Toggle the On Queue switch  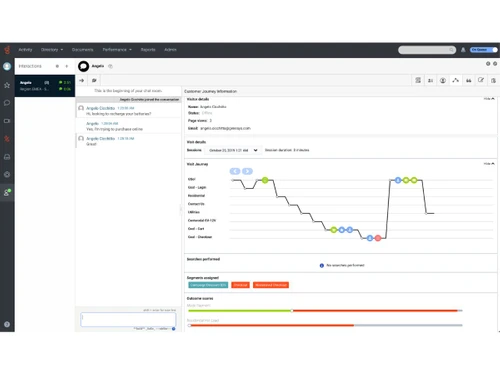(x=484, y=50)
